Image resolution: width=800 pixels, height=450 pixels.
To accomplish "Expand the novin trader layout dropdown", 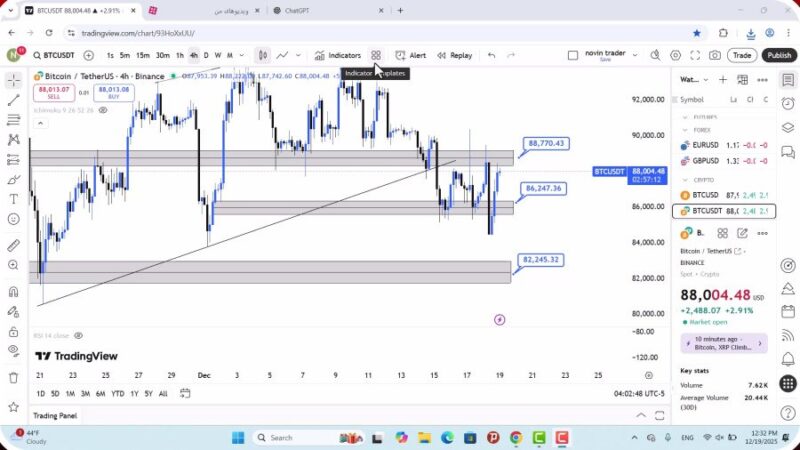I will pos(633,56).
